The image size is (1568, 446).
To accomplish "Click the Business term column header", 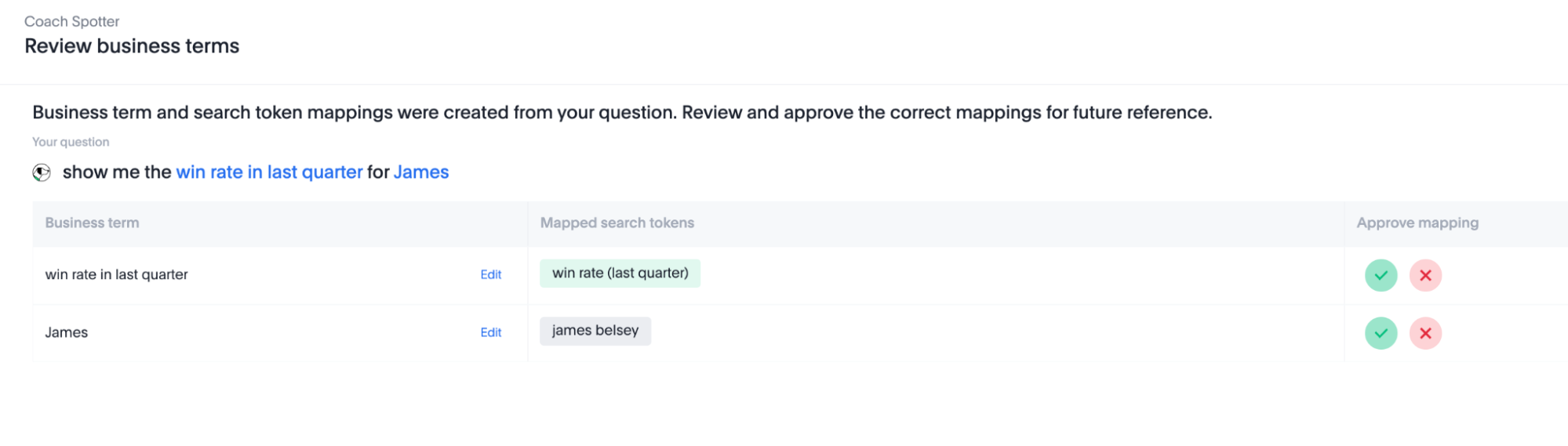I will (92, 223).
